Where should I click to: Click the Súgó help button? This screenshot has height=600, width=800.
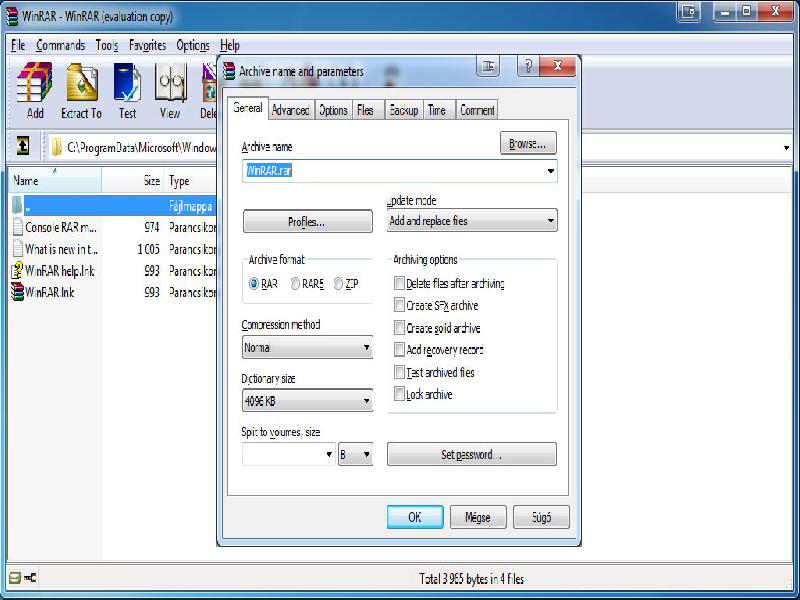click(x=541, y=517)
